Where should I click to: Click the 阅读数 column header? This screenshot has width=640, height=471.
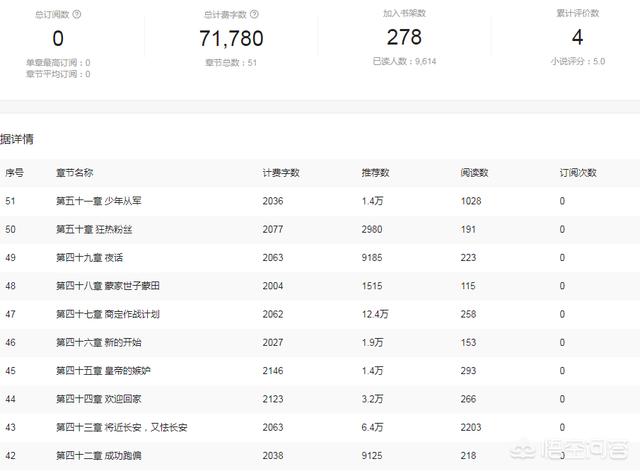pos(474,173)
